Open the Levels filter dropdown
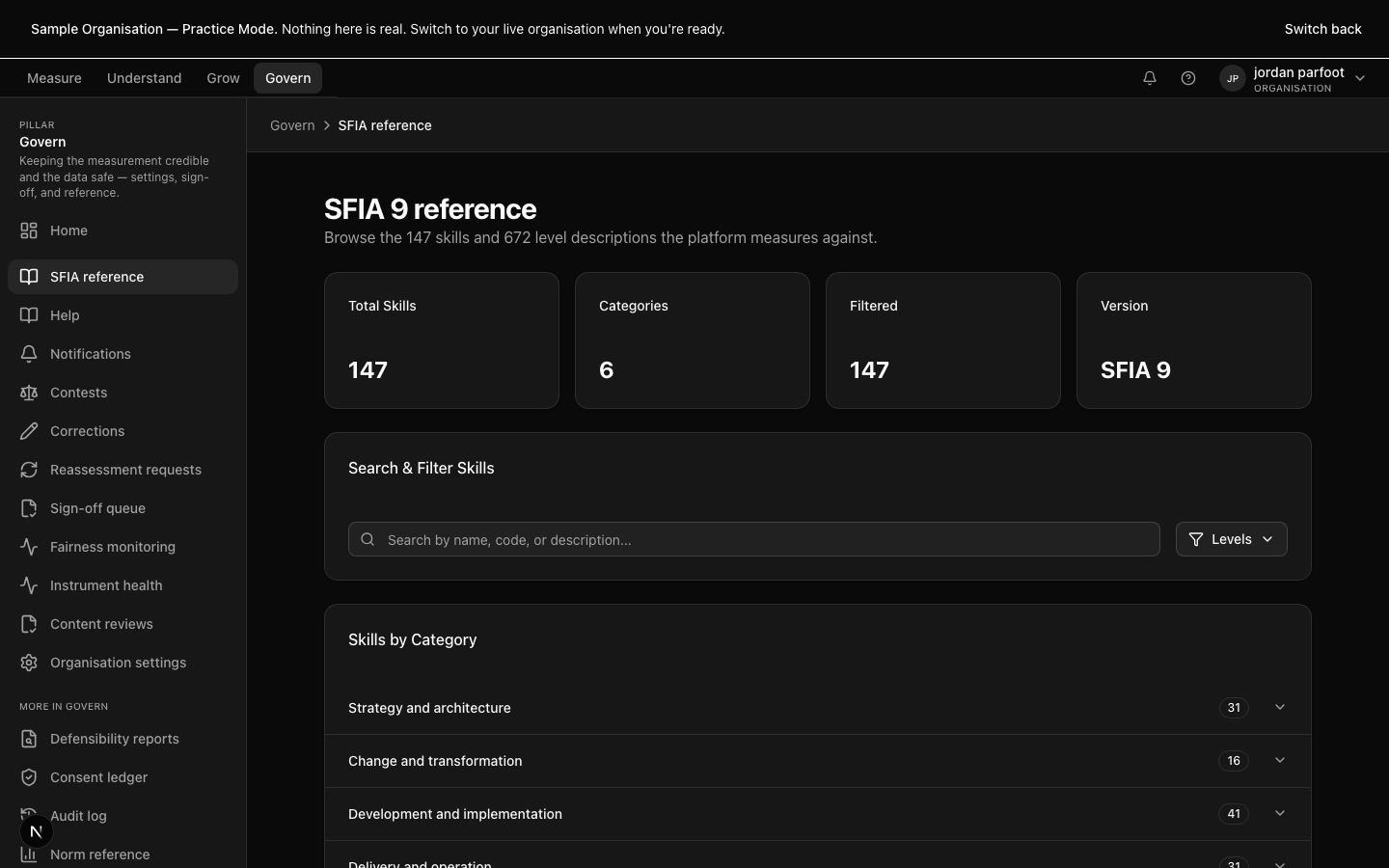 (x=1231, y=539)
